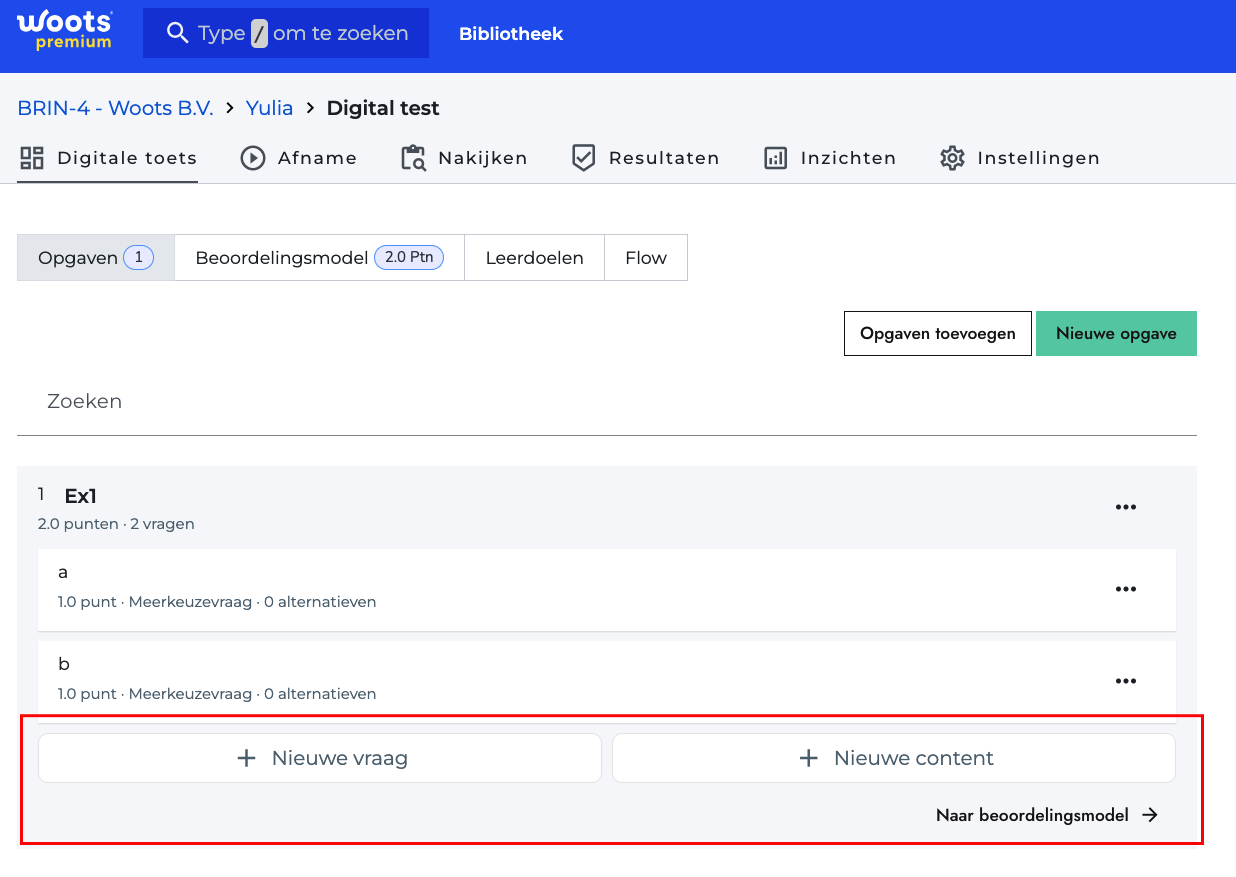This screenshot has height=877, width=1236.
Task: Click the Afname play icon
Action: coord(253,158)
